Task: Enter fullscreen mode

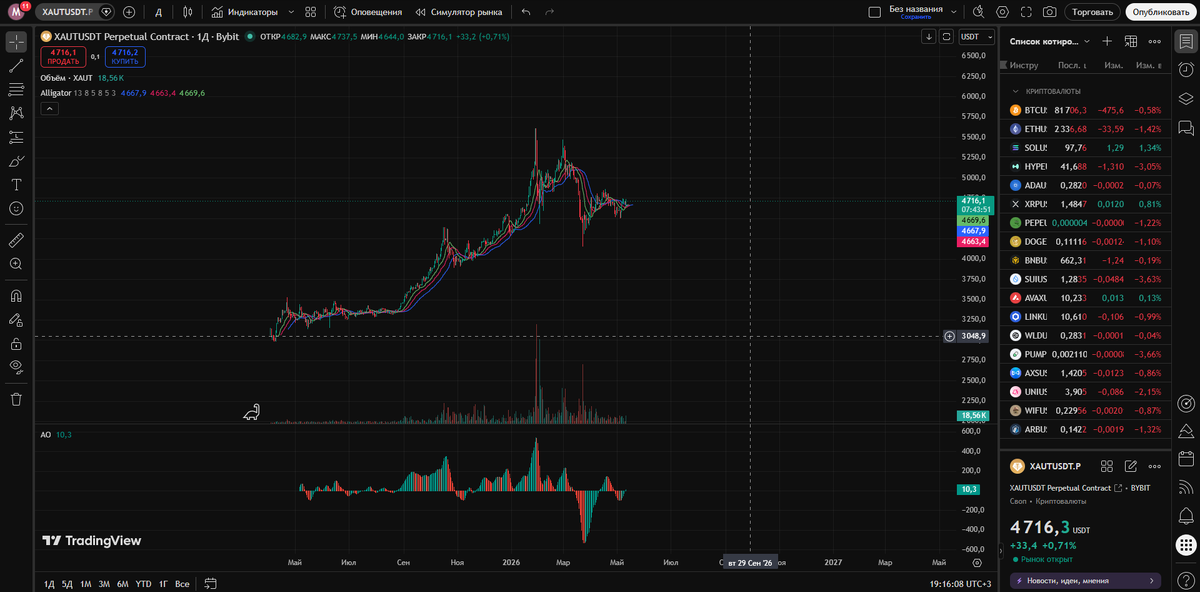Action: click(x=1026, y=12)
